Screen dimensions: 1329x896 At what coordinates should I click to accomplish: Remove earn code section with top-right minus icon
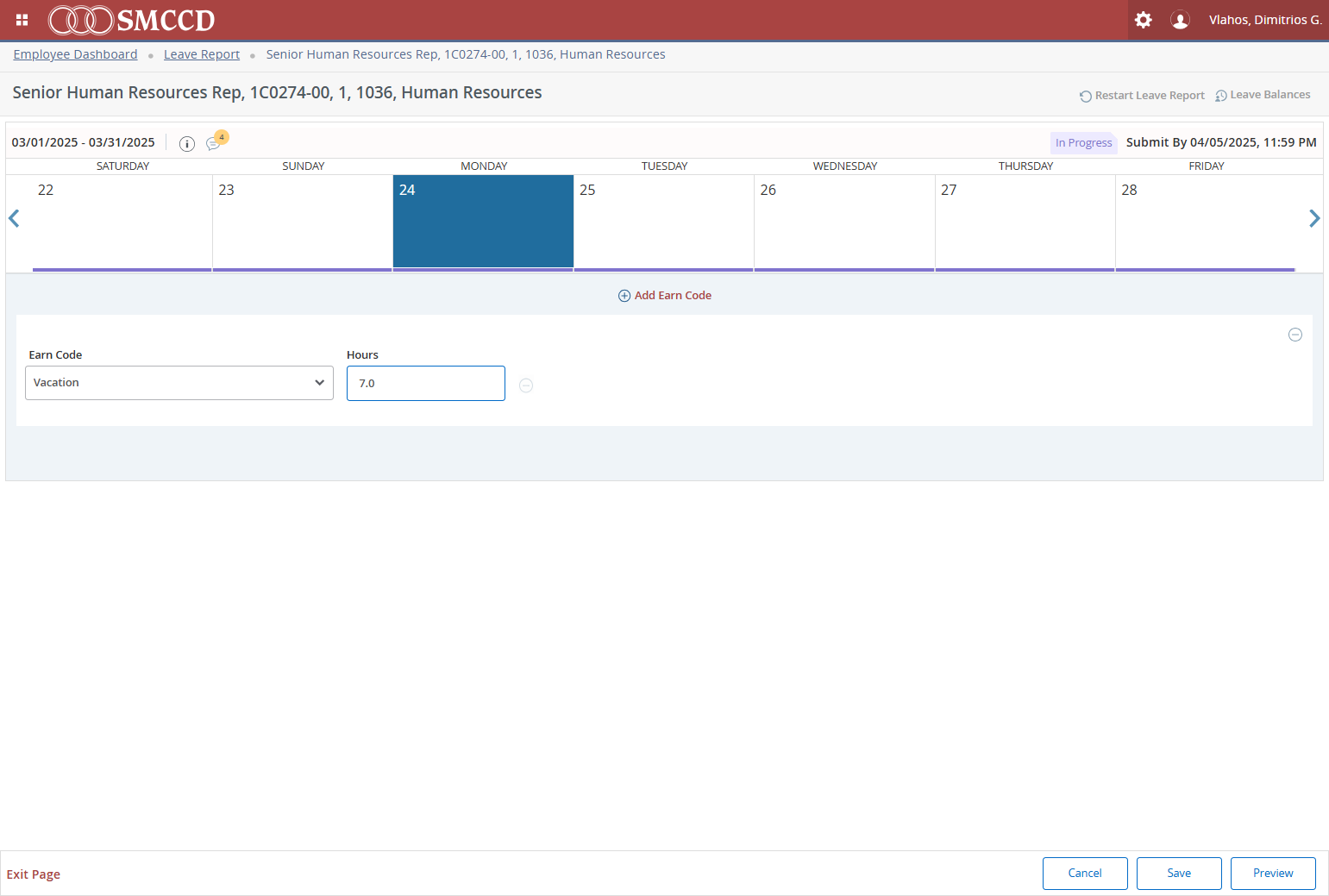(x=1295, y=335)
